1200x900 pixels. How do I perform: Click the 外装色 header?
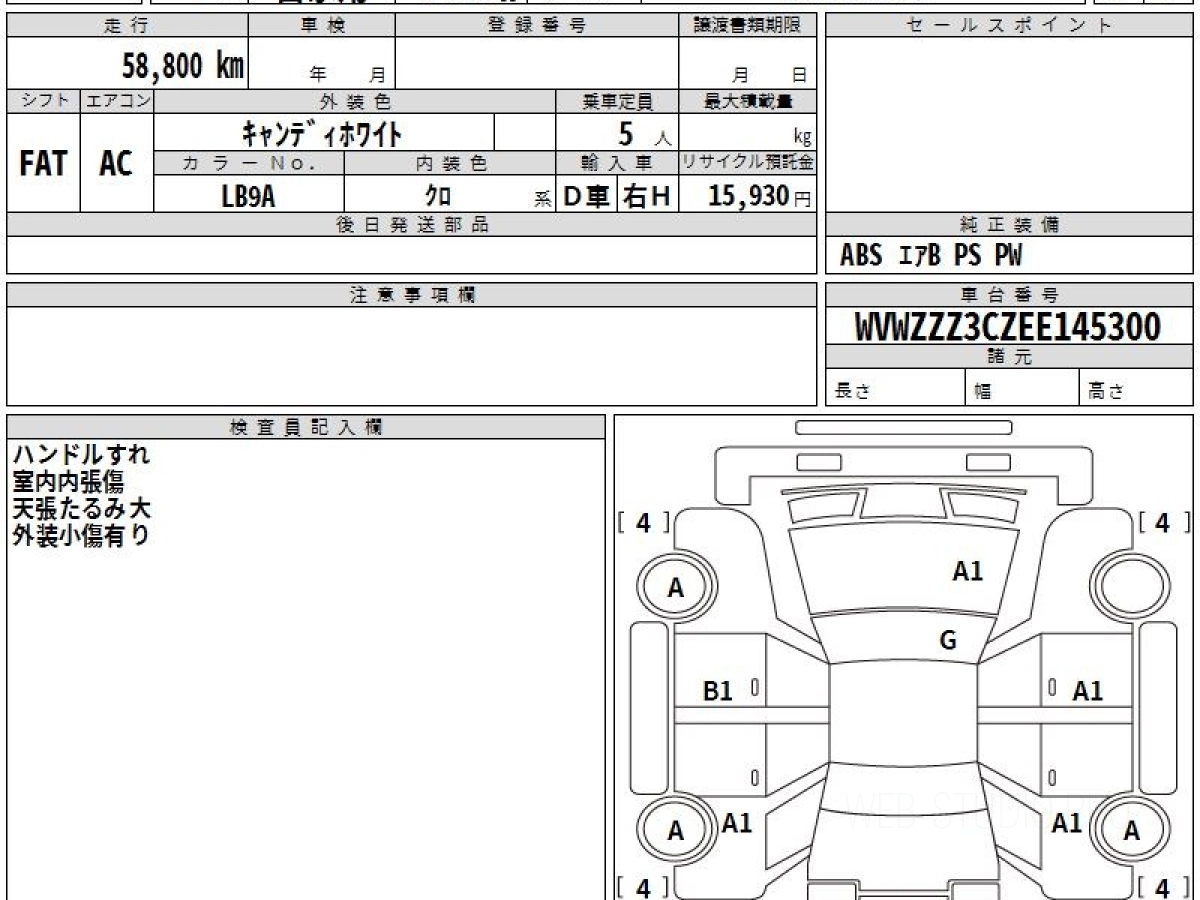point(355,101)
